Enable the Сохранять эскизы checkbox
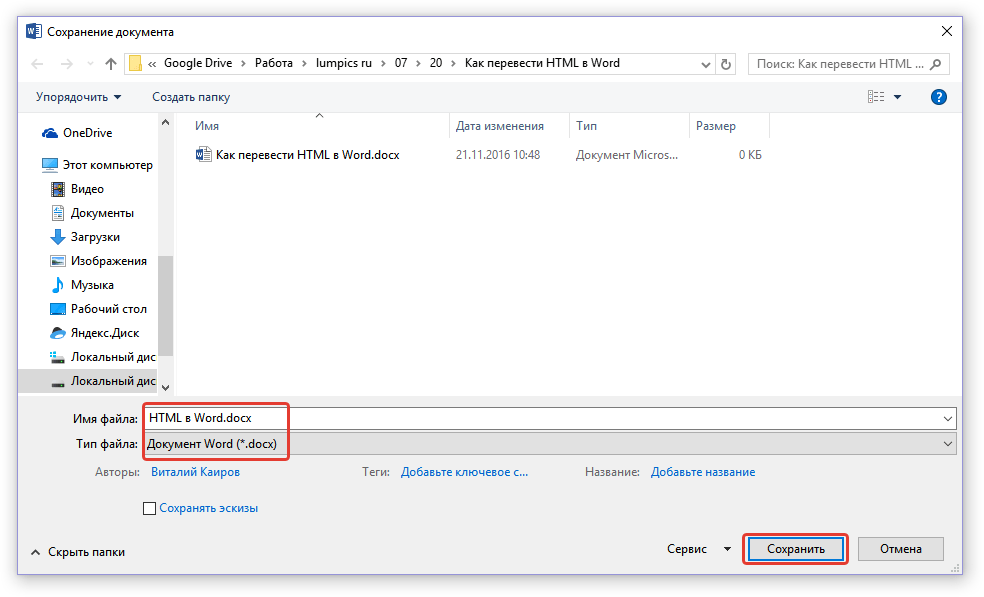This screenshot has height=597, width=984. click(x=150, y=508)
